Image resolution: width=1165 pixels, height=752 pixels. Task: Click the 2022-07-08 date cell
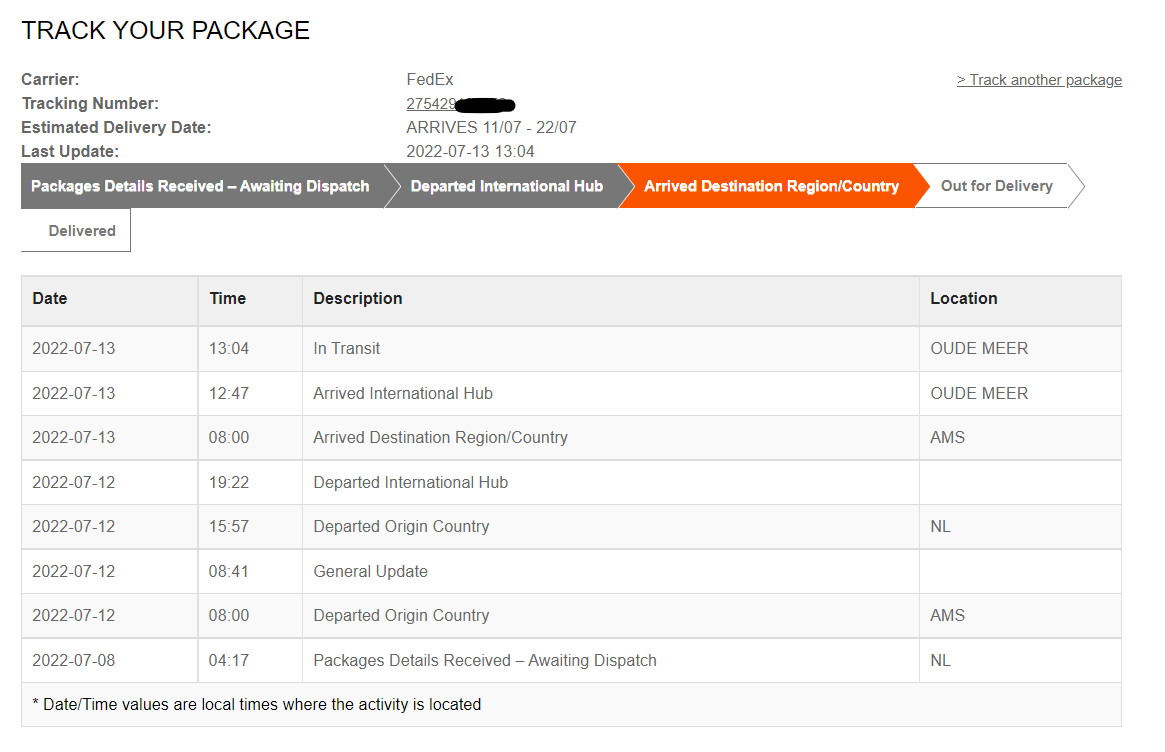point(74,661)
